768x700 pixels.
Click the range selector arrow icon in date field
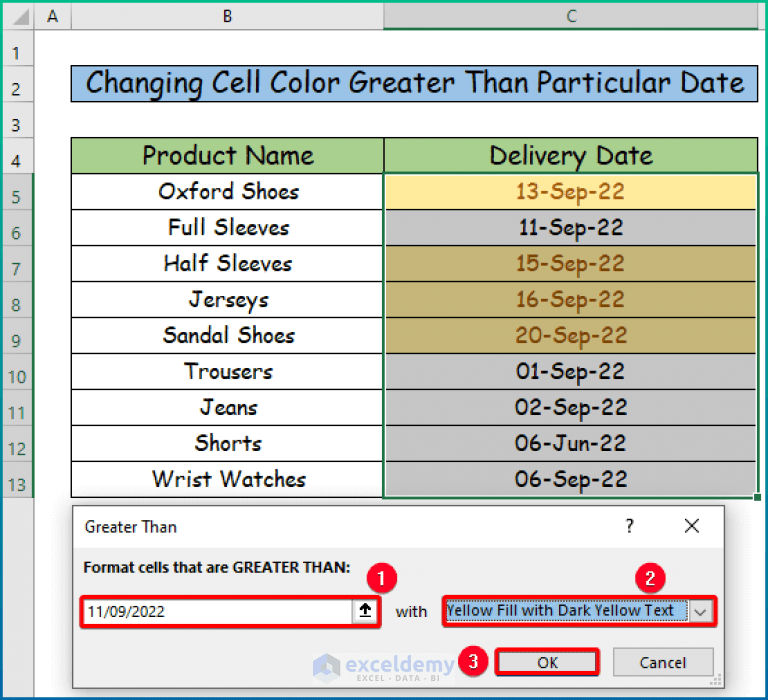[365, 611]
